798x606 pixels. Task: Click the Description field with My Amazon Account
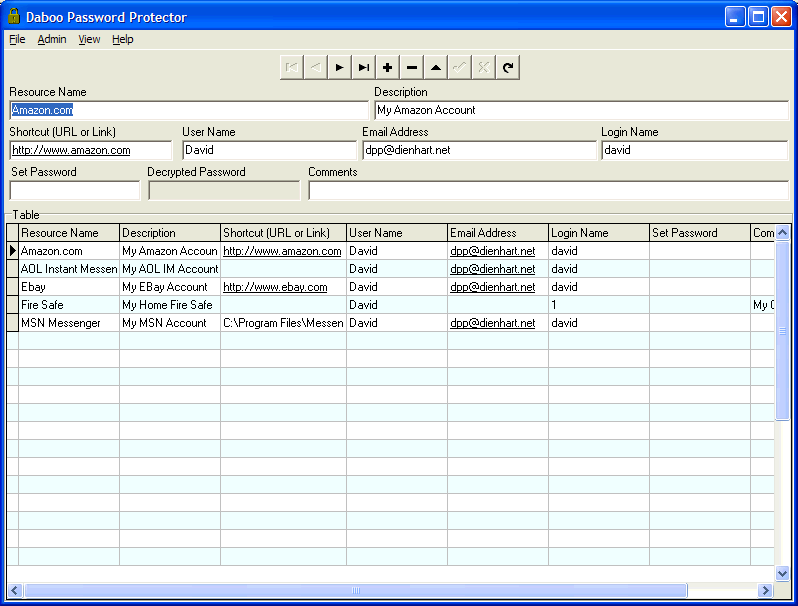pyautogui.click(x=581, y=110)
